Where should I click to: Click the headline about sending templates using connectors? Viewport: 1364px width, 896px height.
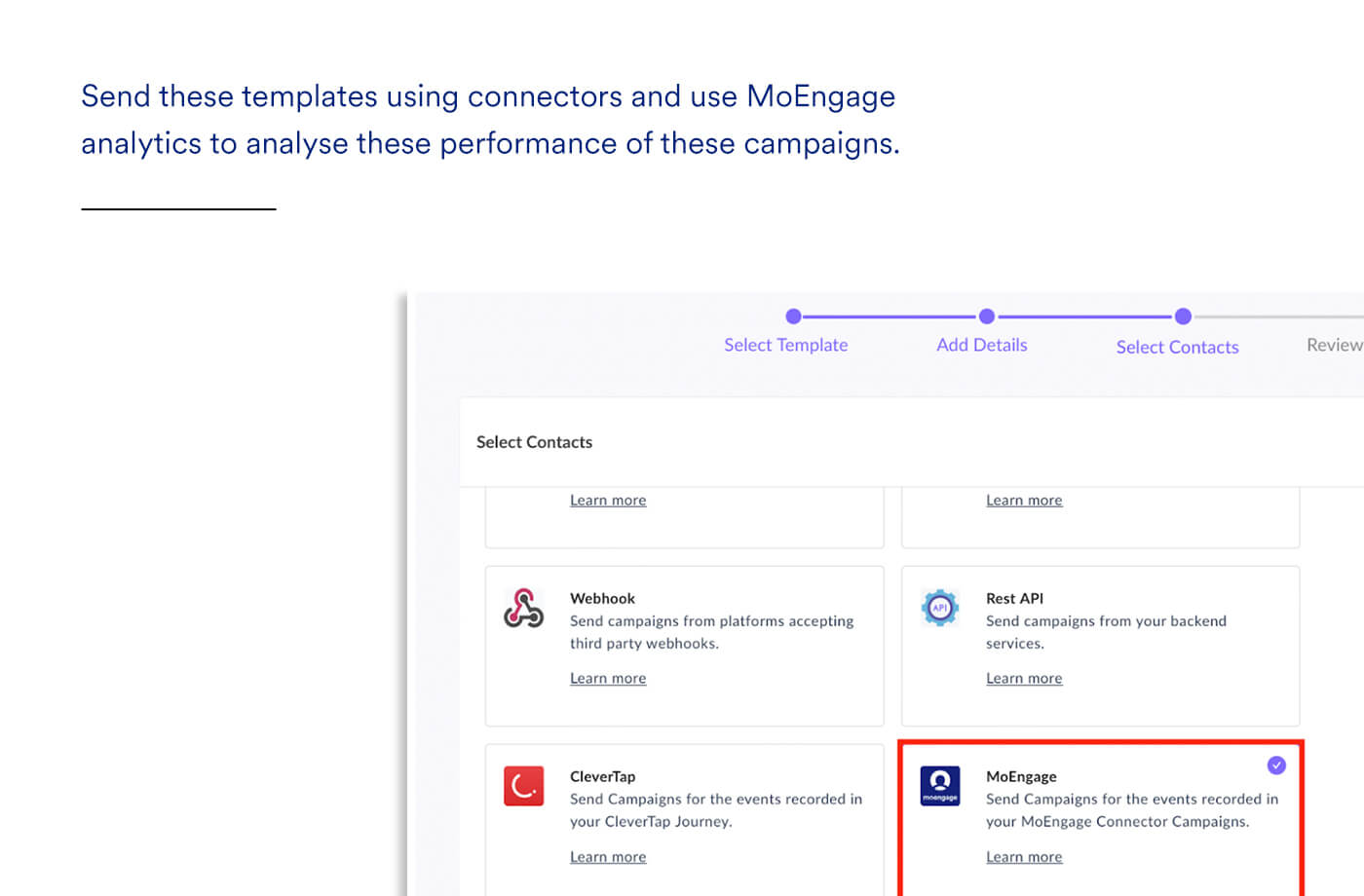point(490,120)
